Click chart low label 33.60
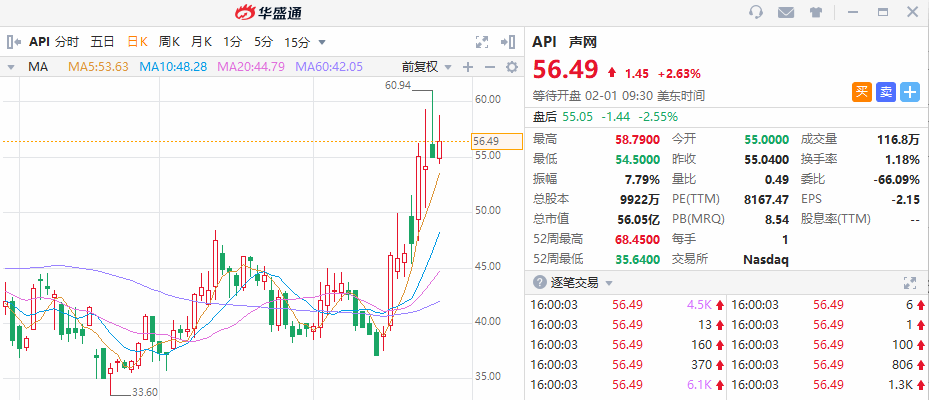The height and width of the screenshot is (400, 929). click(x=145, y=392)
